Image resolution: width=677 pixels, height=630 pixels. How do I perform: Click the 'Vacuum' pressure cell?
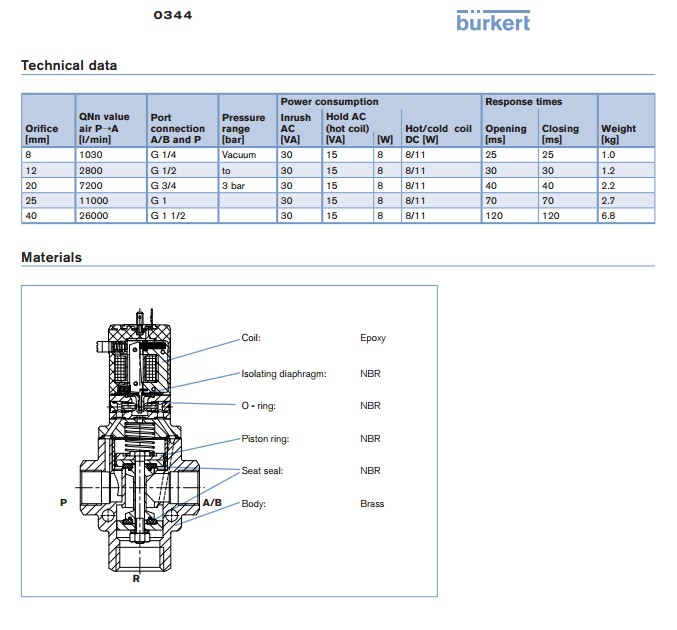point(239,155)
